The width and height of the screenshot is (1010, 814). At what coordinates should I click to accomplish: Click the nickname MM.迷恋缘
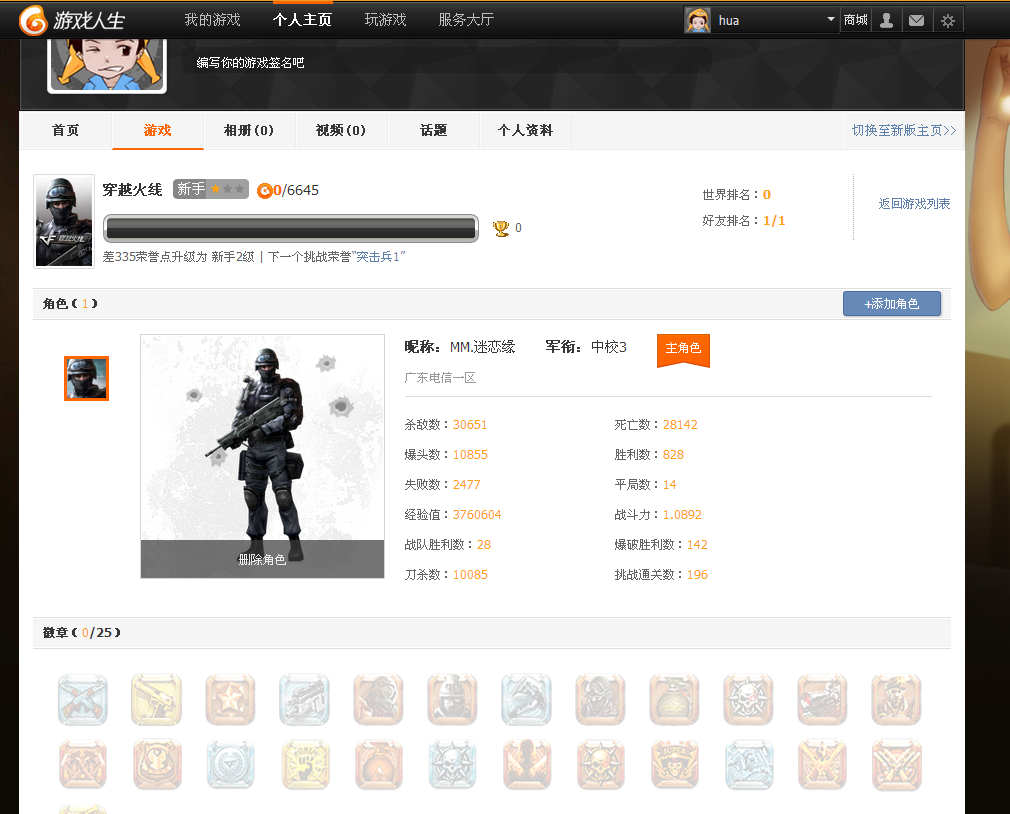(482, 347)
